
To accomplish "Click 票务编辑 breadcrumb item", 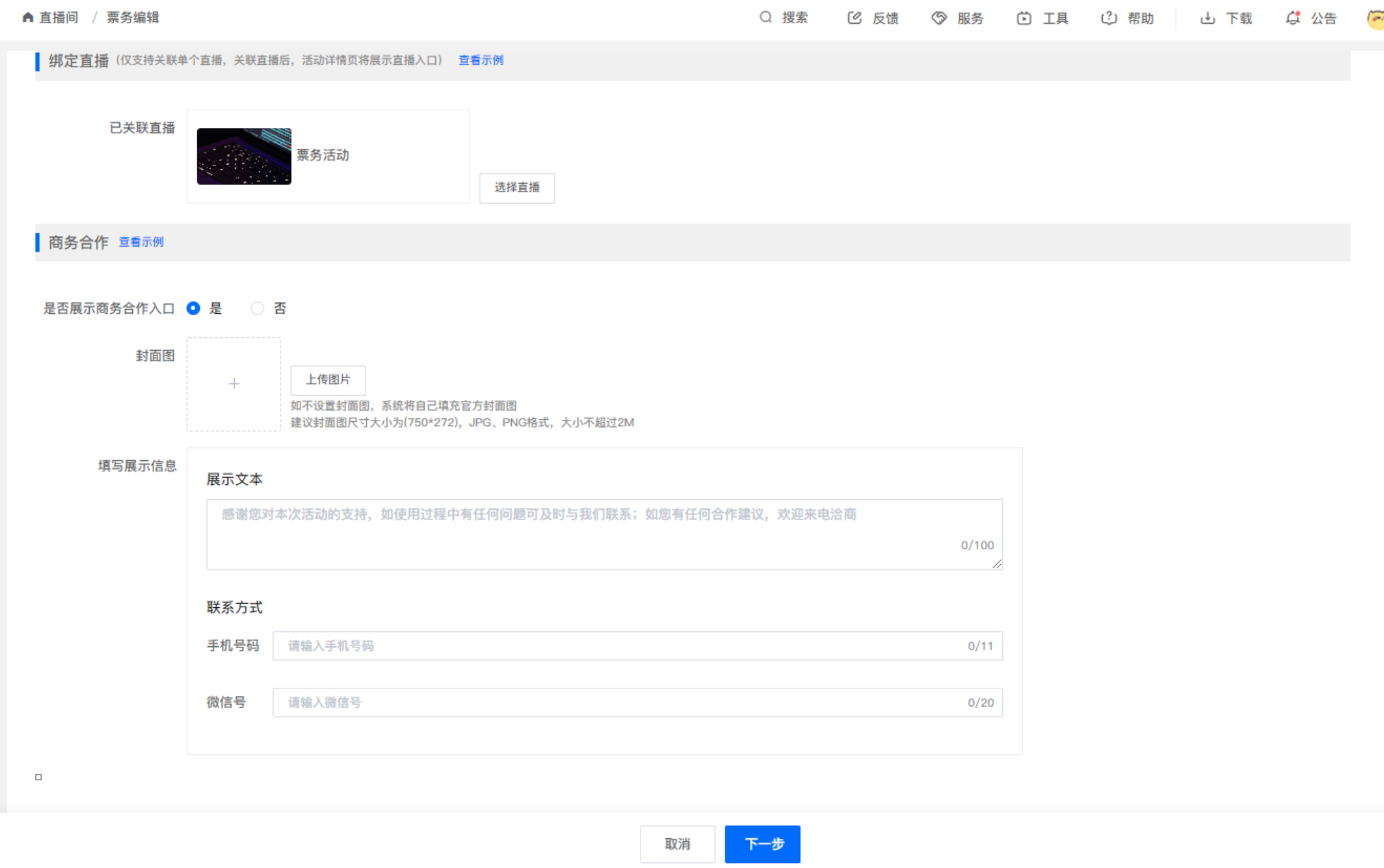I will point(133,18).
